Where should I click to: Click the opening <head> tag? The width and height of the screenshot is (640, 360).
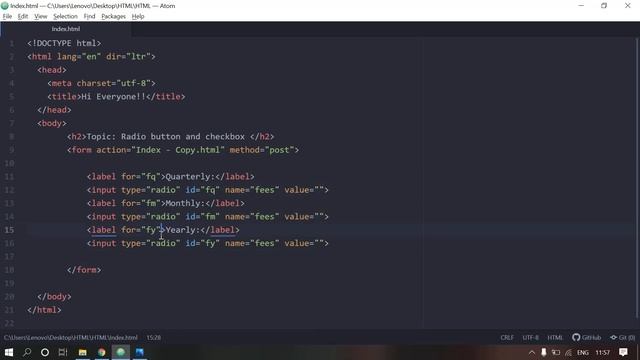[x=52, y=70]
